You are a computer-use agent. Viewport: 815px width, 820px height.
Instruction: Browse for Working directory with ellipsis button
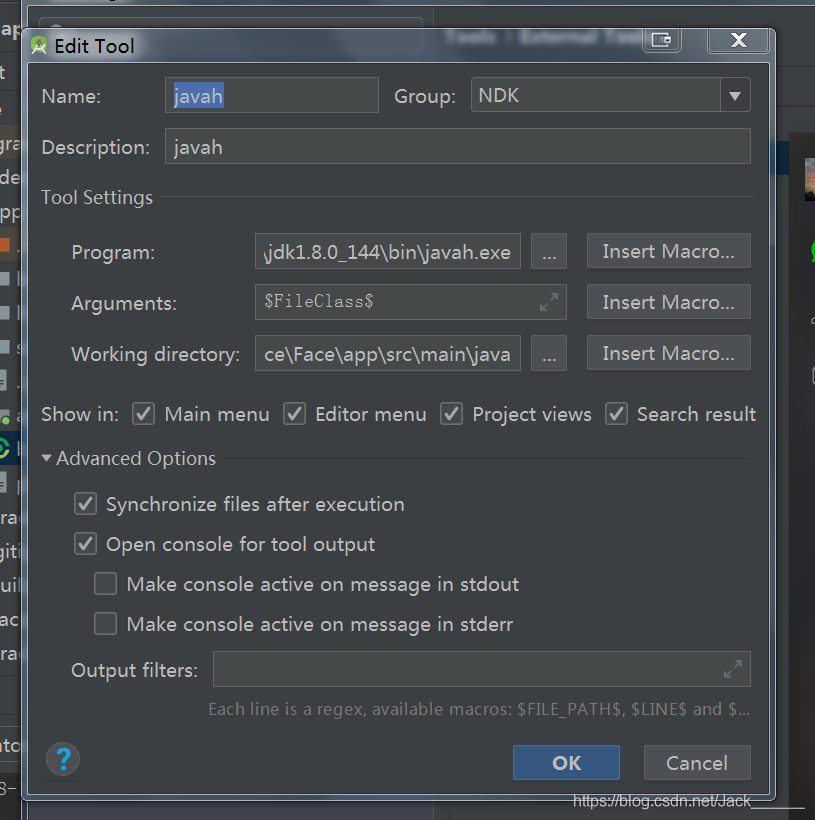click(x=549, y=354)
